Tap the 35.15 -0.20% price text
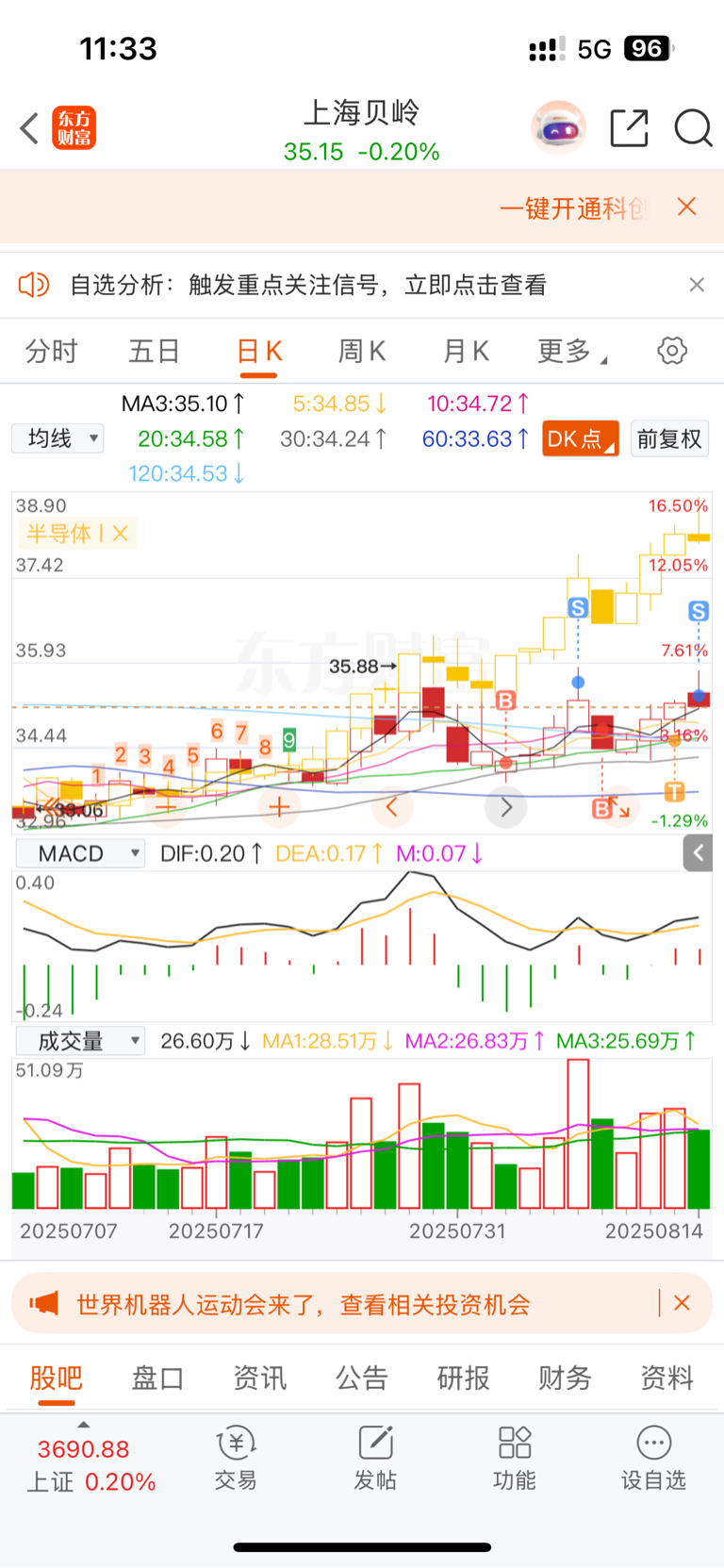This screenshot has height=1568, width=724. 362,152
